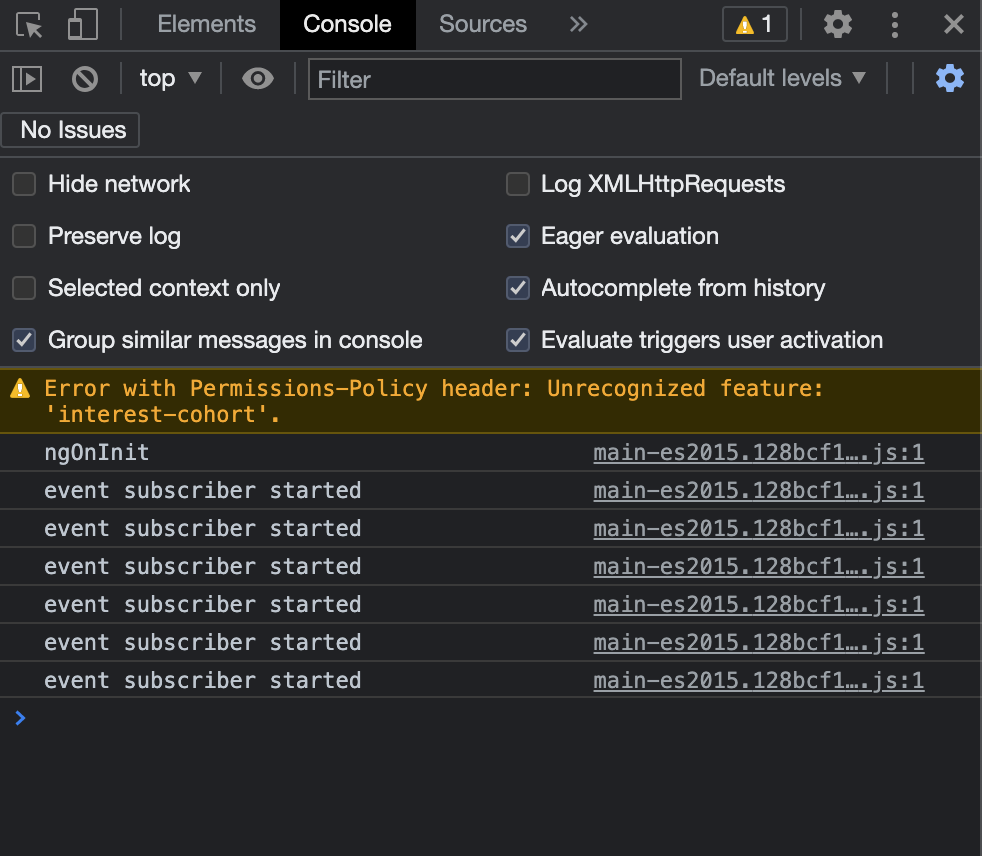This screenshot has width=982, height=856.
Task: Enable the Preserve log checkbox
Action: tap(24, 236)
